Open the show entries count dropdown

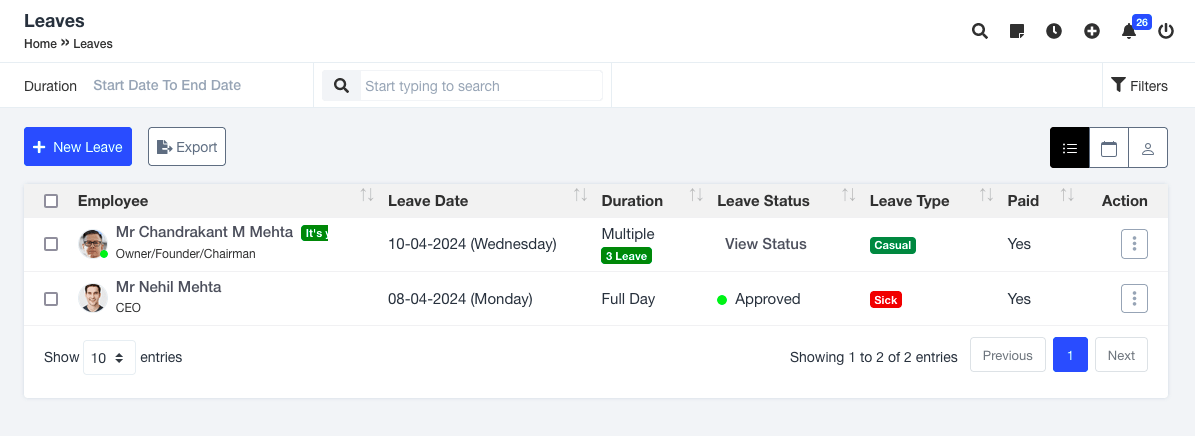(109, 356)
